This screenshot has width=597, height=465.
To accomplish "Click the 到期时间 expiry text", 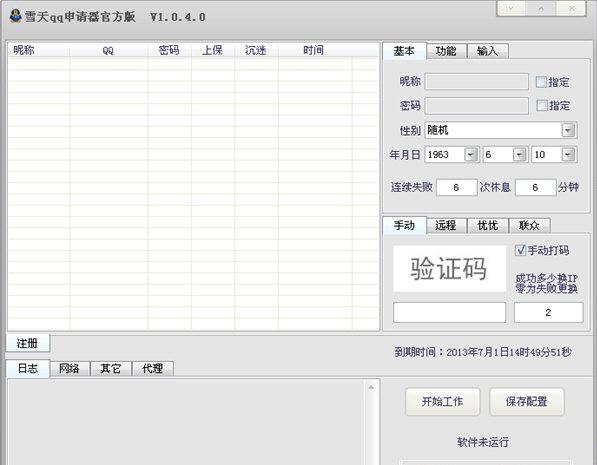I will point(483,352).
